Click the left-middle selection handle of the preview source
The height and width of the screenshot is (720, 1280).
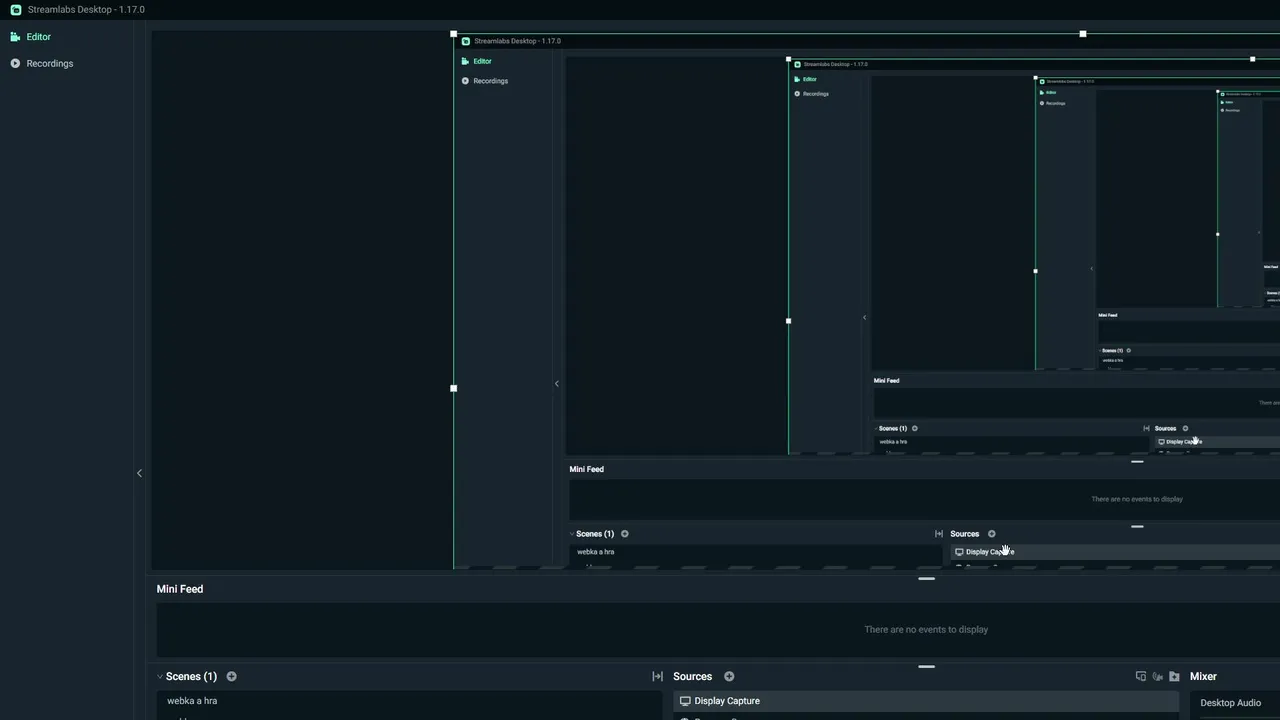453,388
